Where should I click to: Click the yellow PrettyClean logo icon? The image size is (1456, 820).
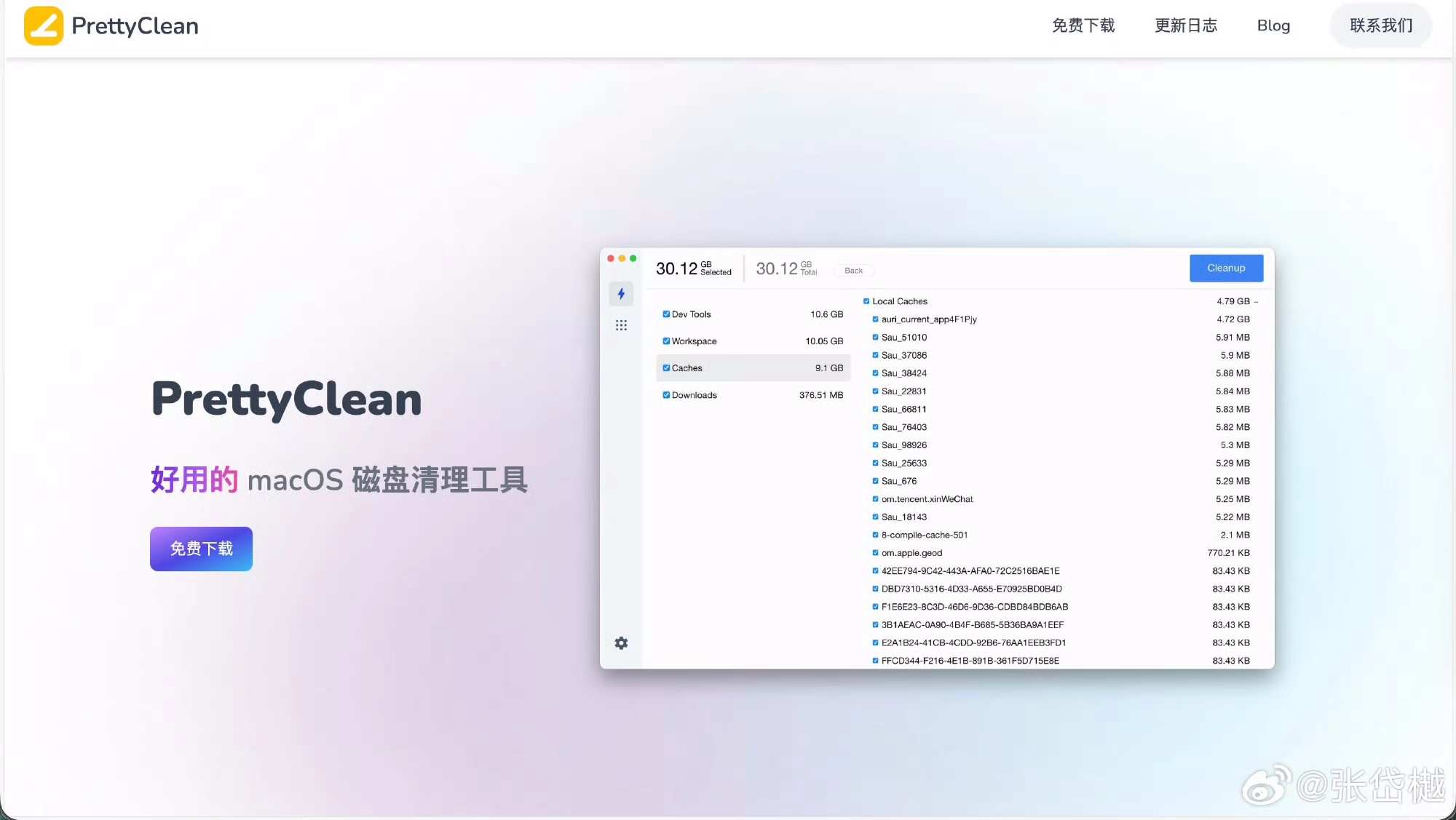click(44, 26)
